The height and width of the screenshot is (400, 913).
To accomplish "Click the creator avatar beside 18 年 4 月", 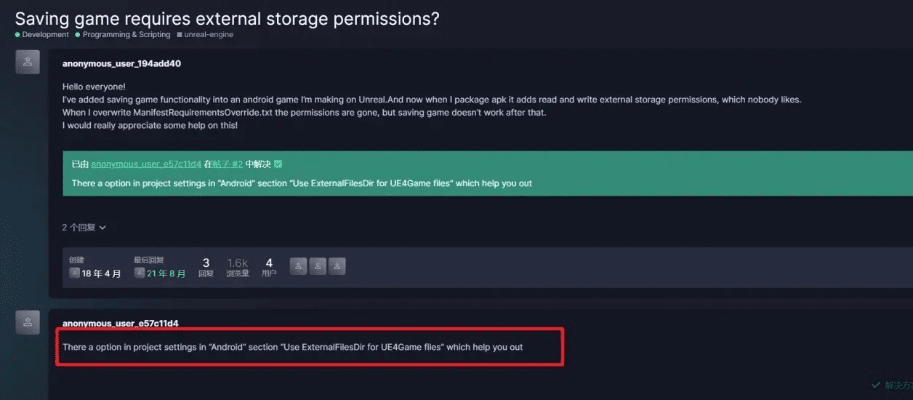I will 74,272.
